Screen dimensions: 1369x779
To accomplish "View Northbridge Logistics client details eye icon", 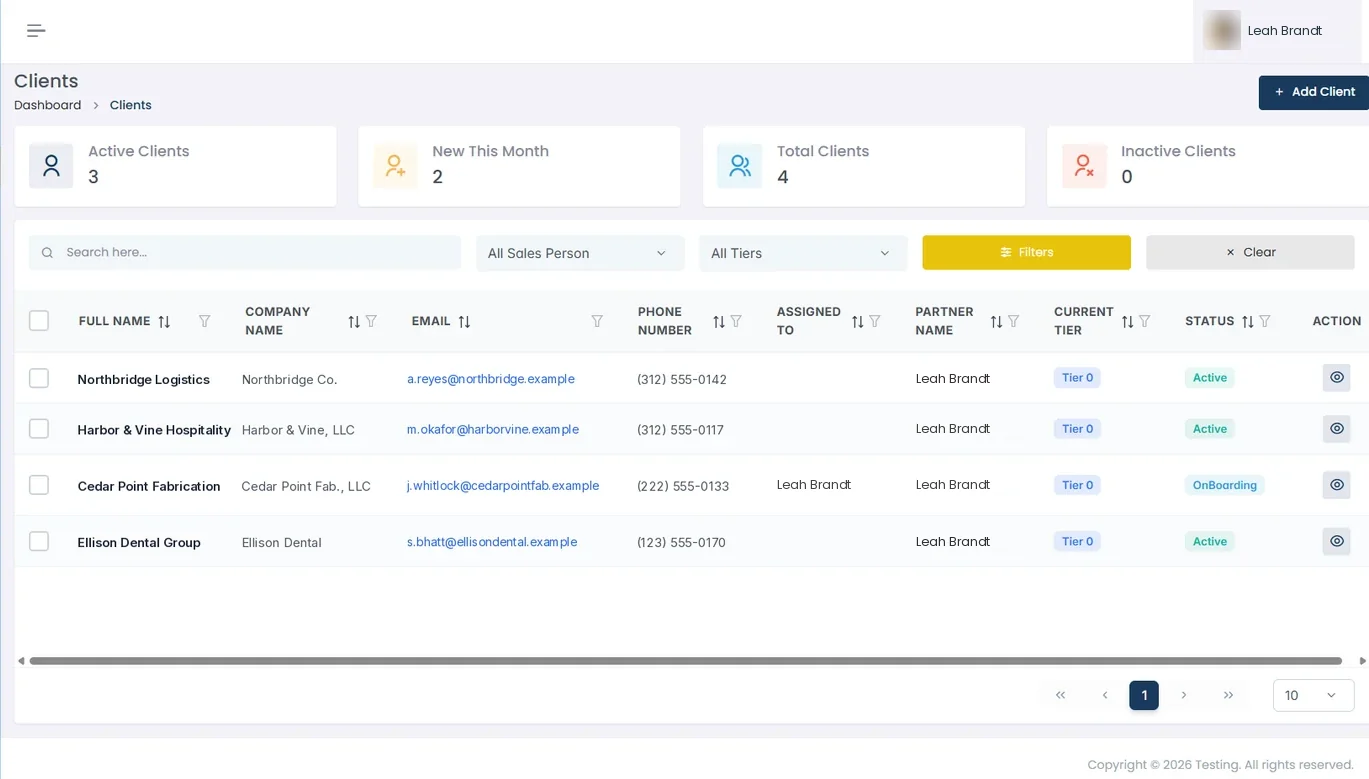I will [x=1337, y=377].
